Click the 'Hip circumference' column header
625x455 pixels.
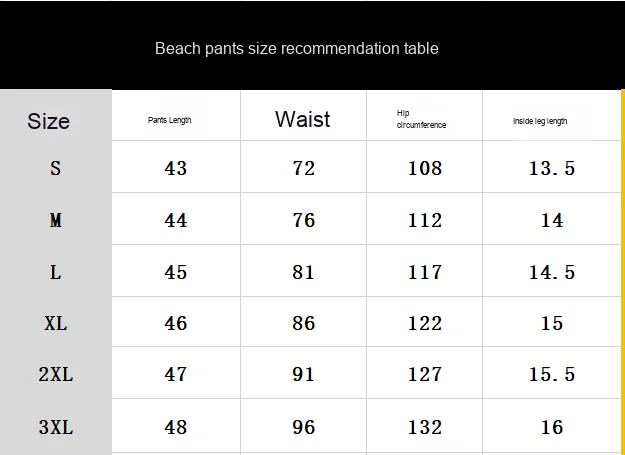pos(421,120)
